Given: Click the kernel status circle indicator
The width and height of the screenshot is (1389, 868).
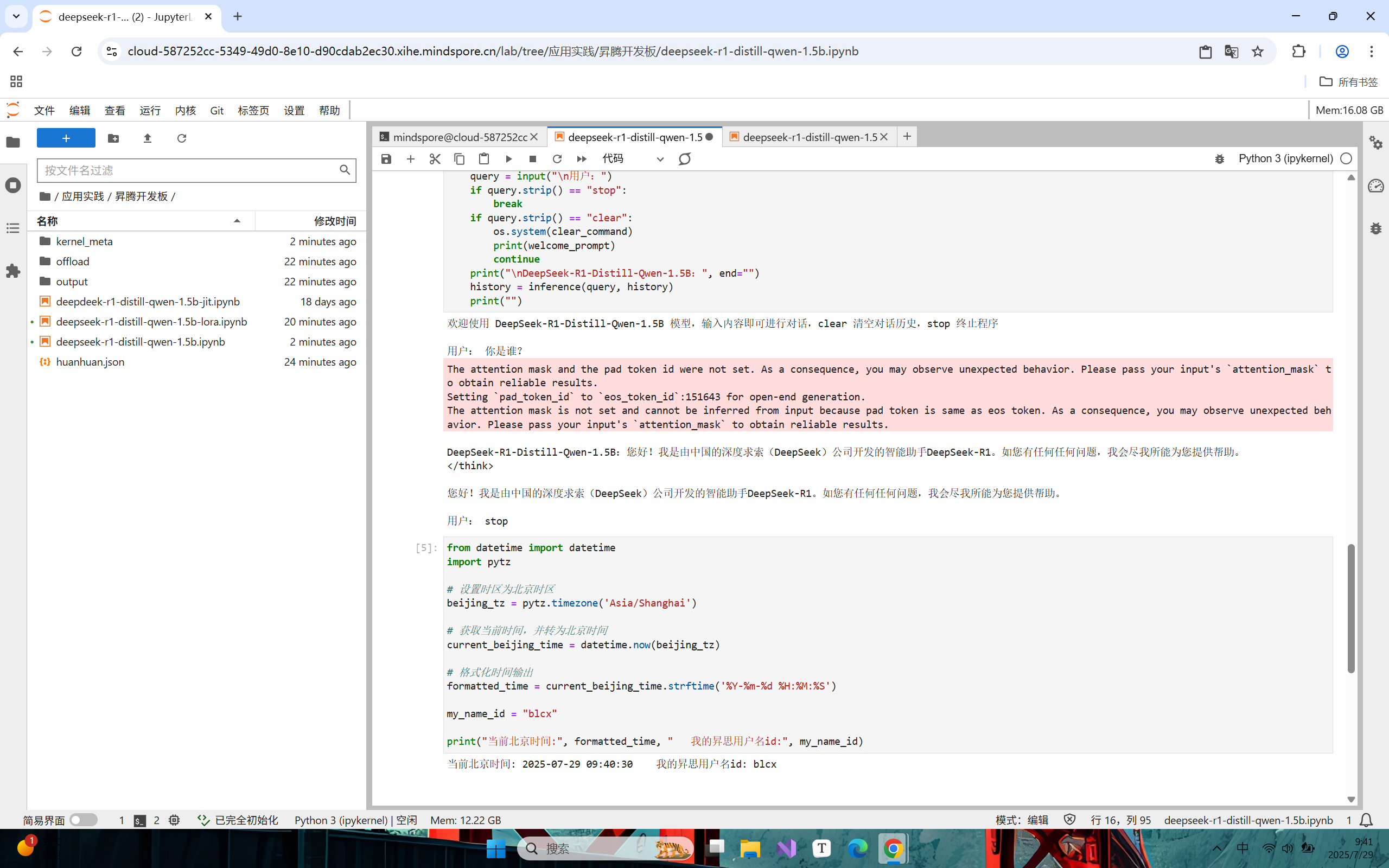Looking at the screenshot, I should (1346, 159).
